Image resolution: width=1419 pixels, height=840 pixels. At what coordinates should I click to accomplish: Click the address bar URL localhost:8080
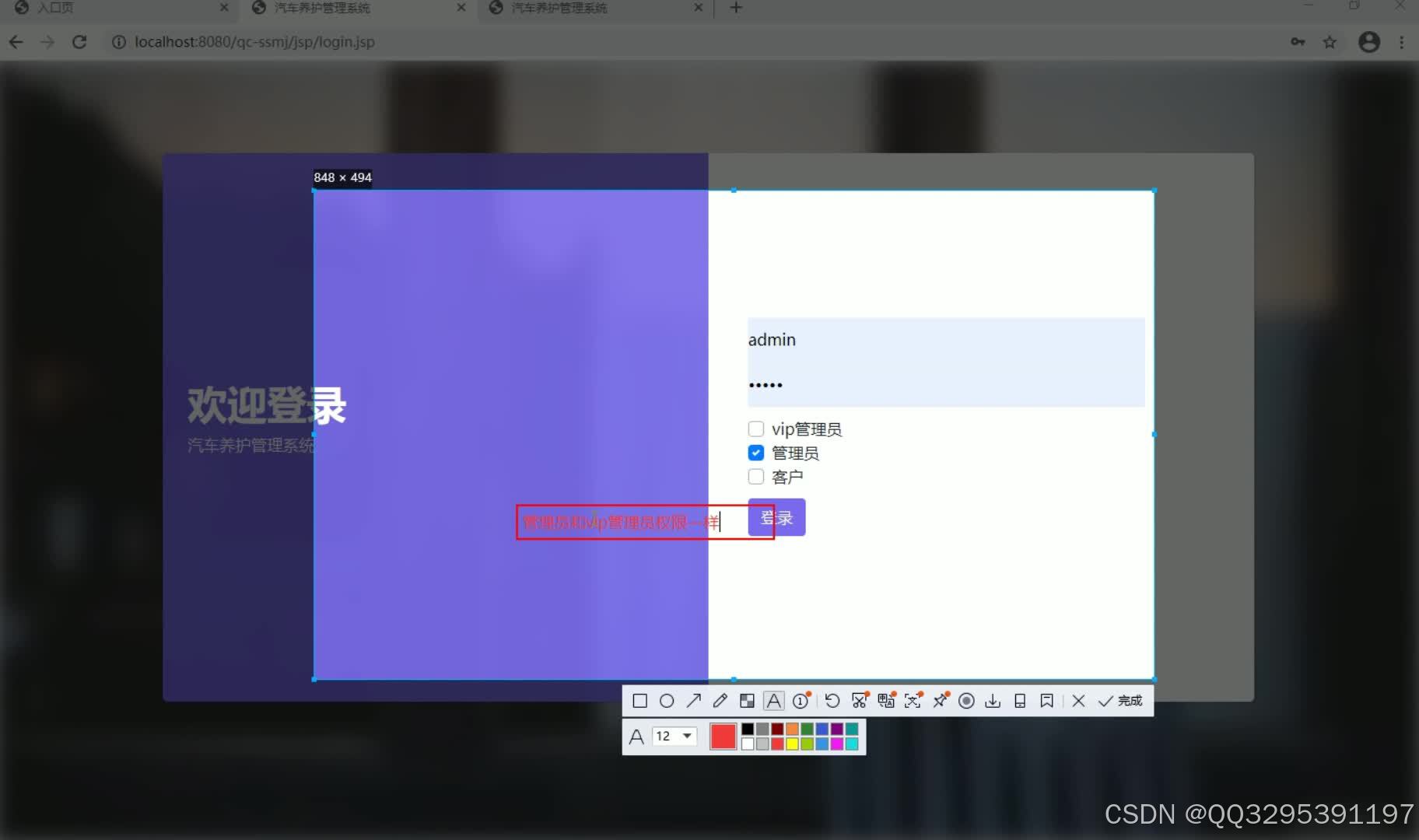[254, 42]
